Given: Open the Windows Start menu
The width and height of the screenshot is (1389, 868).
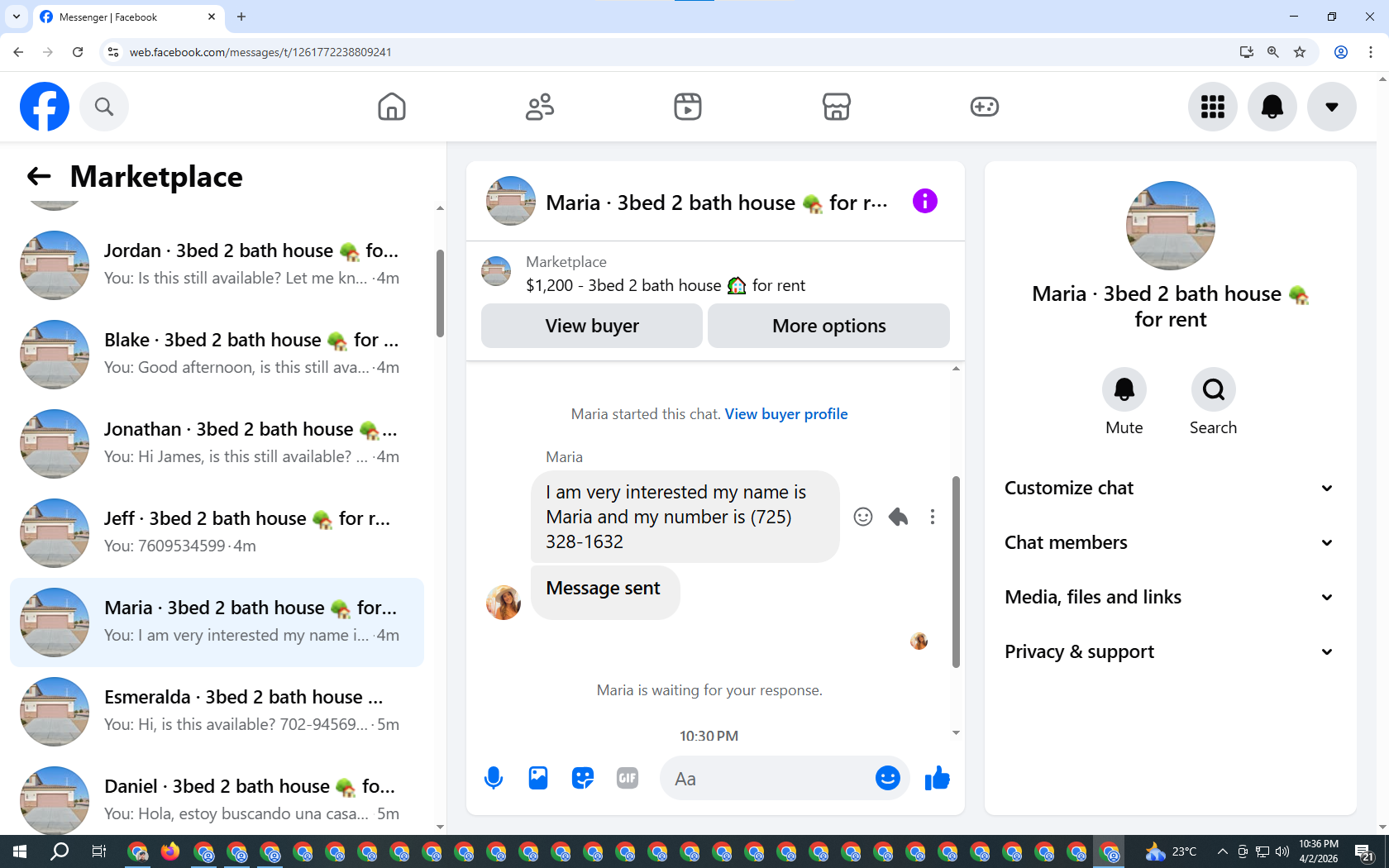Looking at the screenshot, I should pos(20,851).
